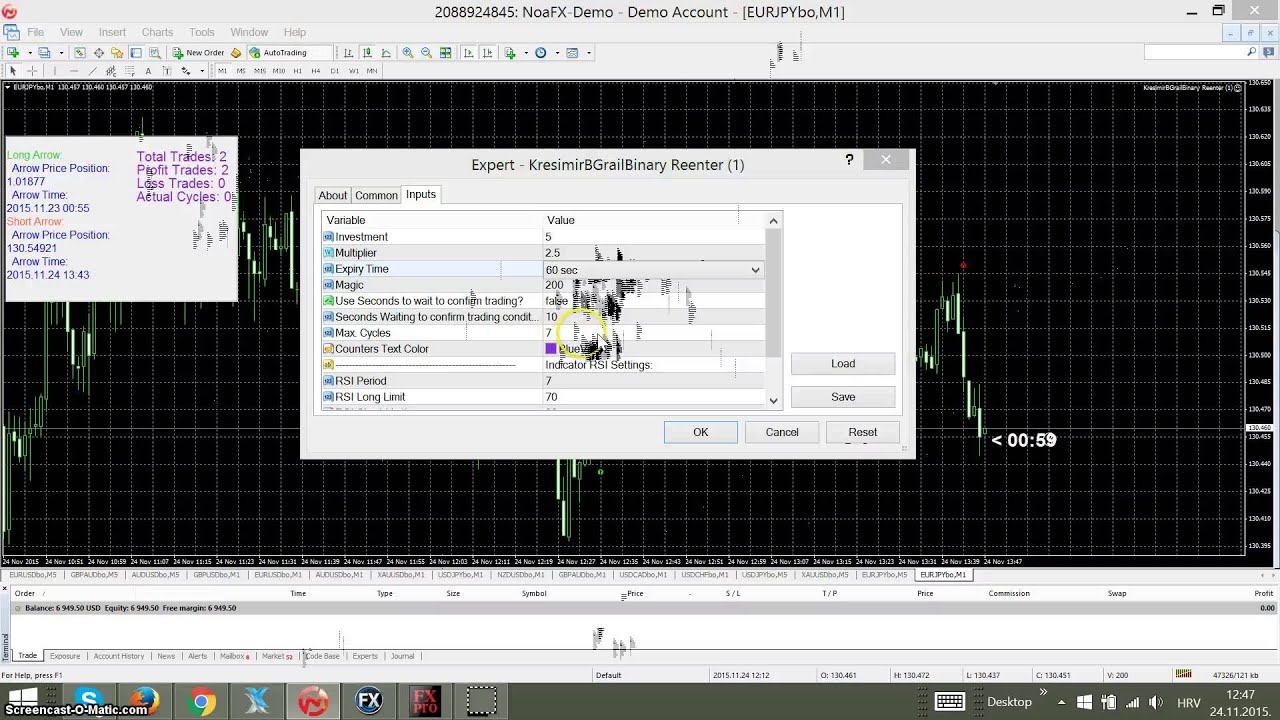Switch chart to line chart icon
The height and width of the screenshot is (720, 1280).
pos(386,52)
